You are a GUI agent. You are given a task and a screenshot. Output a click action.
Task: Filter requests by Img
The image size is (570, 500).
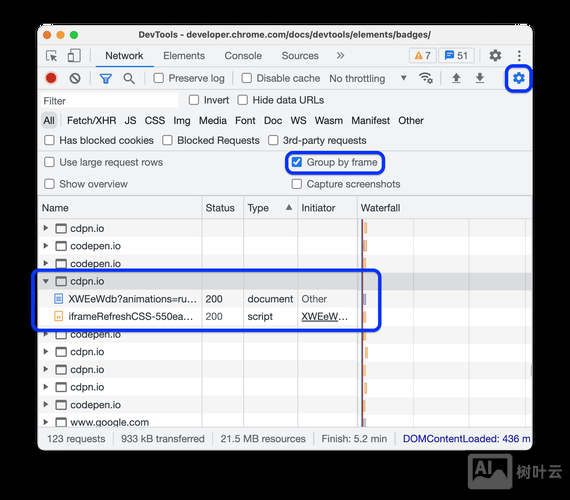click(x=182, y=120)
